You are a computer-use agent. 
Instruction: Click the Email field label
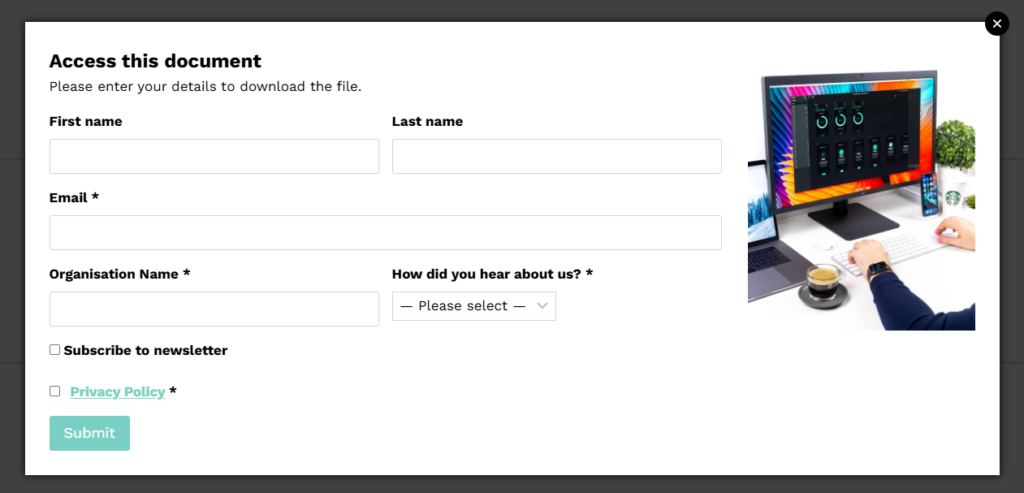(x=74, y=198)
